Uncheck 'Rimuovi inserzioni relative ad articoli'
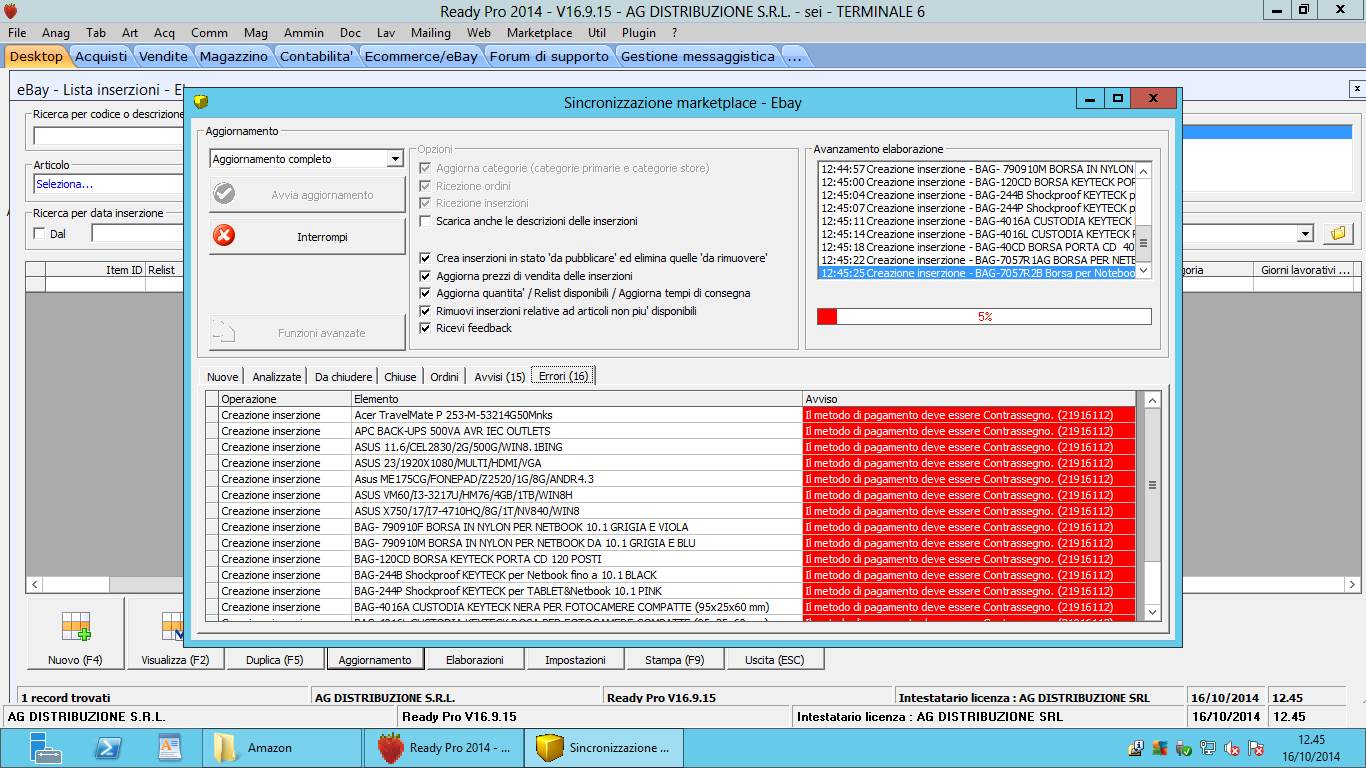Image resolution: width=1366 pixels, height=768 pixels. [426, 311]
